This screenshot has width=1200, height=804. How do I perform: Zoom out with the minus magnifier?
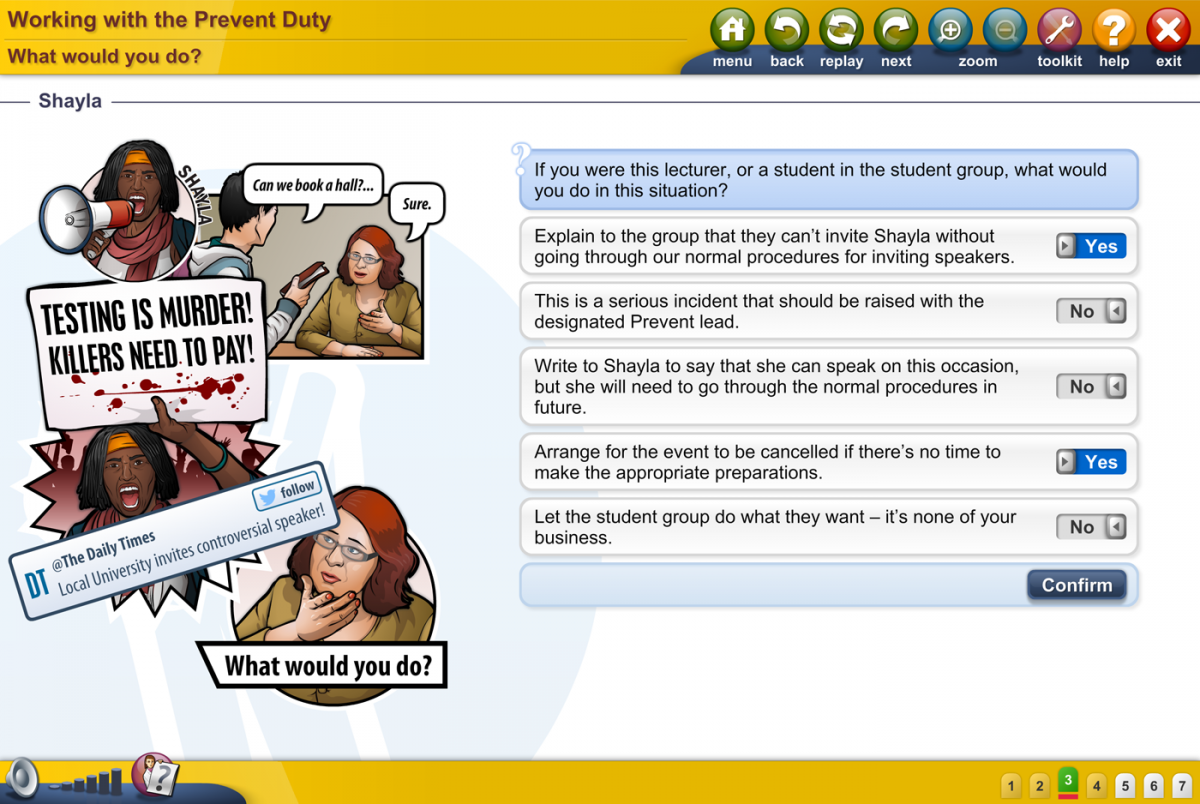(1005, 32)
